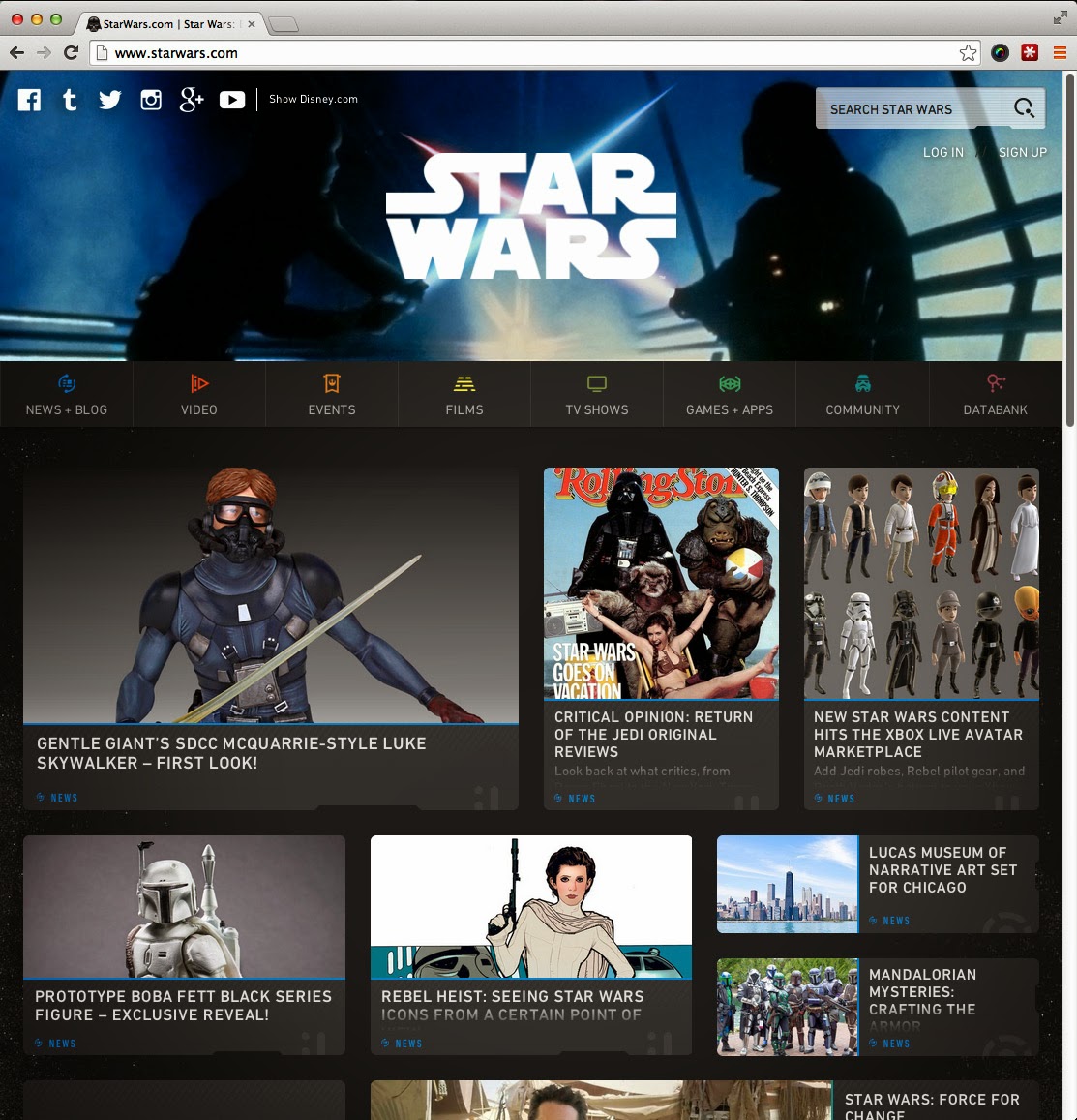Open Star Wars: Force for Change headline
Image resolution: width=1077 pixels, height=1120 pixels.
tap(932, 1106)
